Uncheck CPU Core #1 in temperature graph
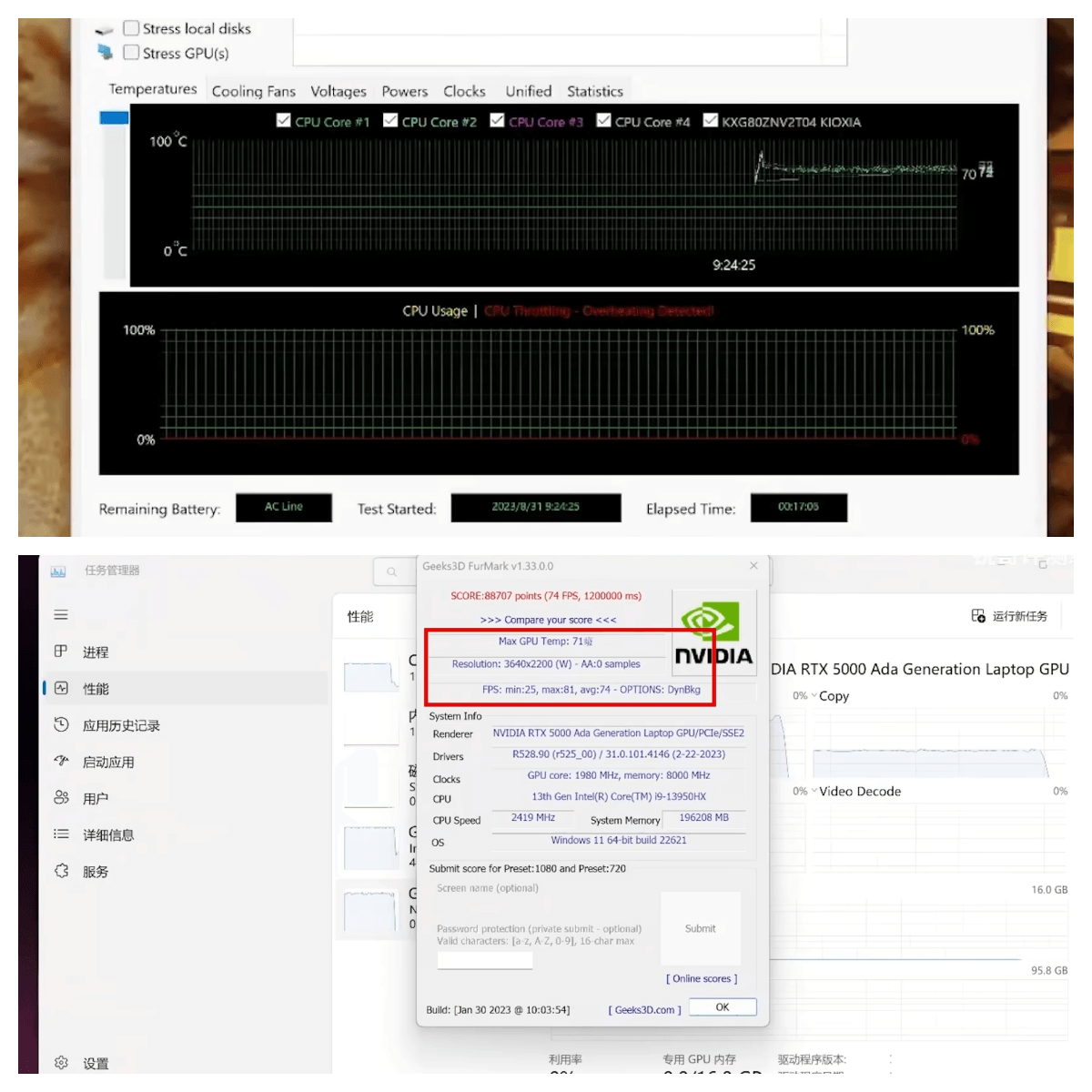 pyautogui.click(x=284, y=121)
